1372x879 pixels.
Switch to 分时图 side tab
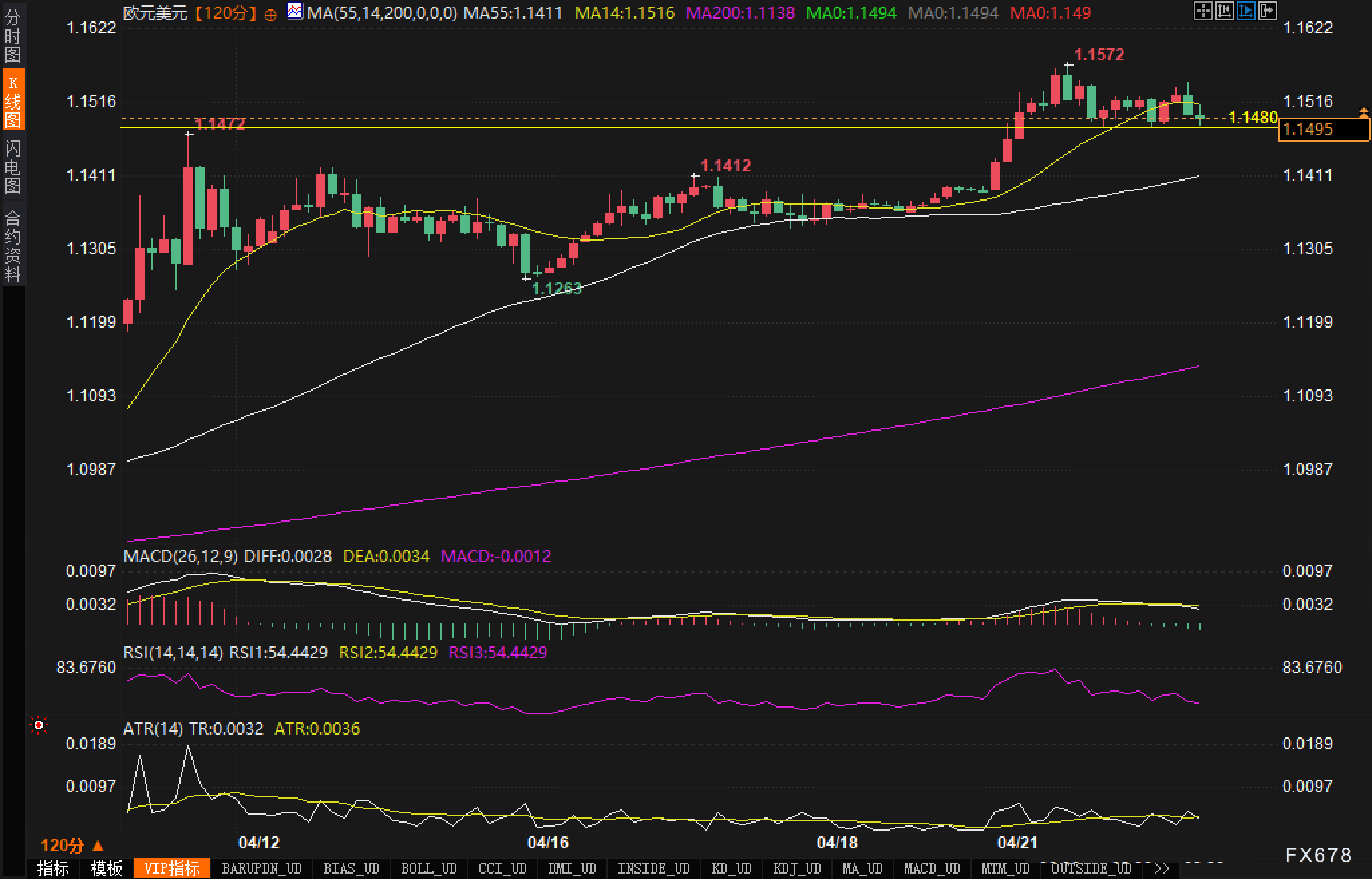click(x=13, y=37)
